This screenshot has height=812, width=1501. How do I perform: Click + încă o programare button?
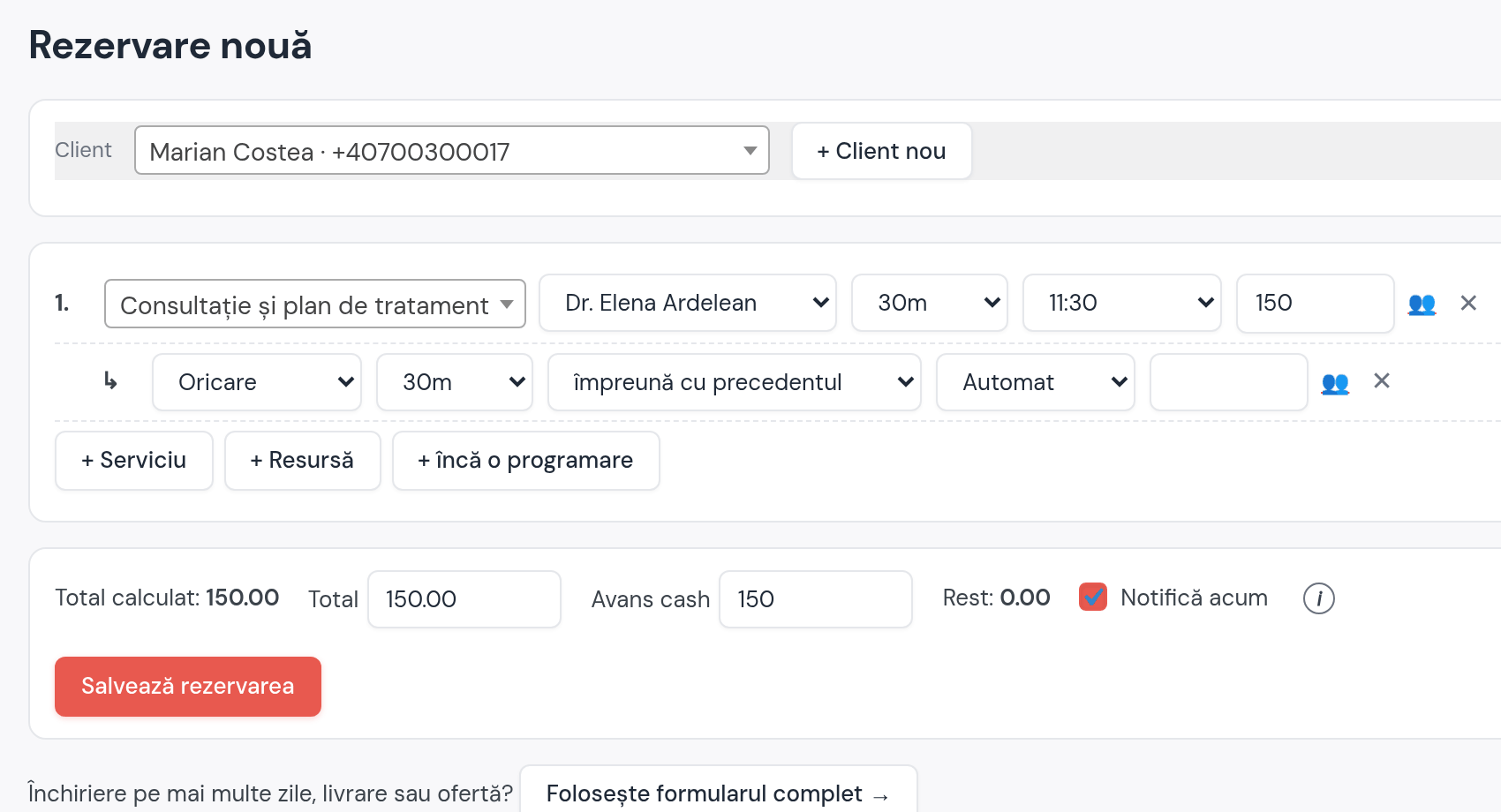pos(526,461)
